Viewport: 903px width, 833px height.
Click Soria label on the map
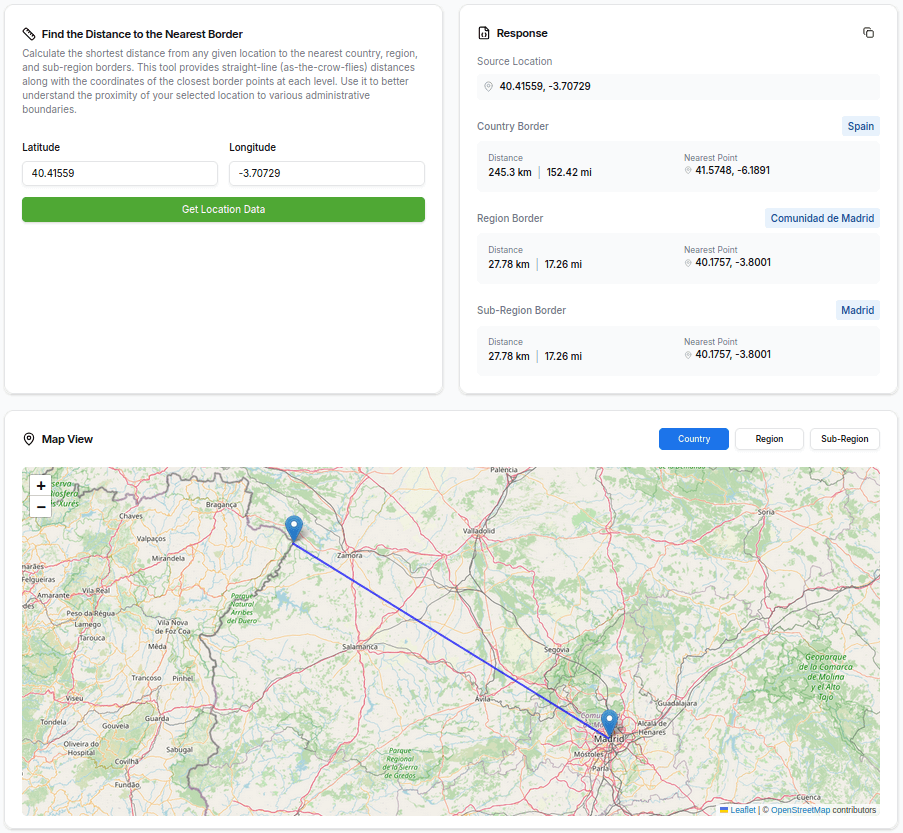766,512
